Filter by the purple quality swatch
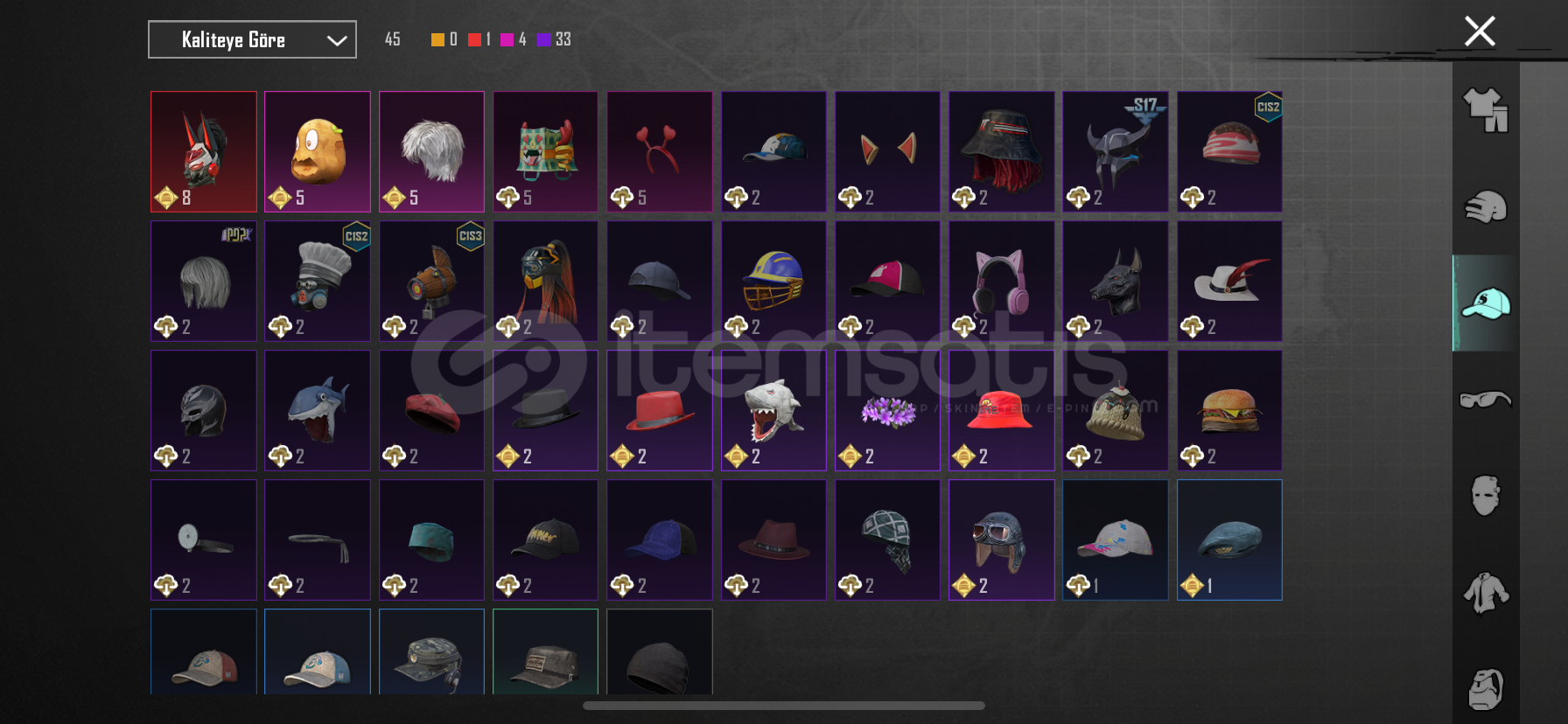This screenshot has height=724, width=1568. 543,39
